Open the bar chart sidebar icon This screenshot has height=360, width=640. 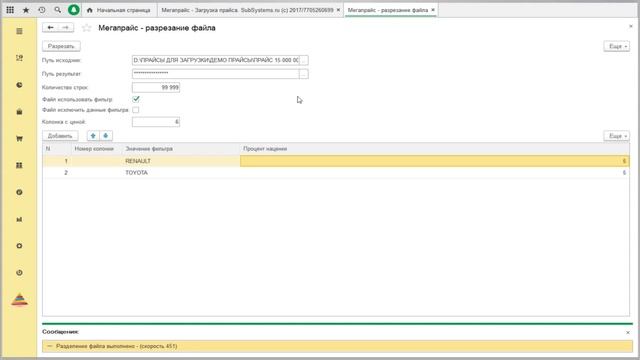point(19,219)
